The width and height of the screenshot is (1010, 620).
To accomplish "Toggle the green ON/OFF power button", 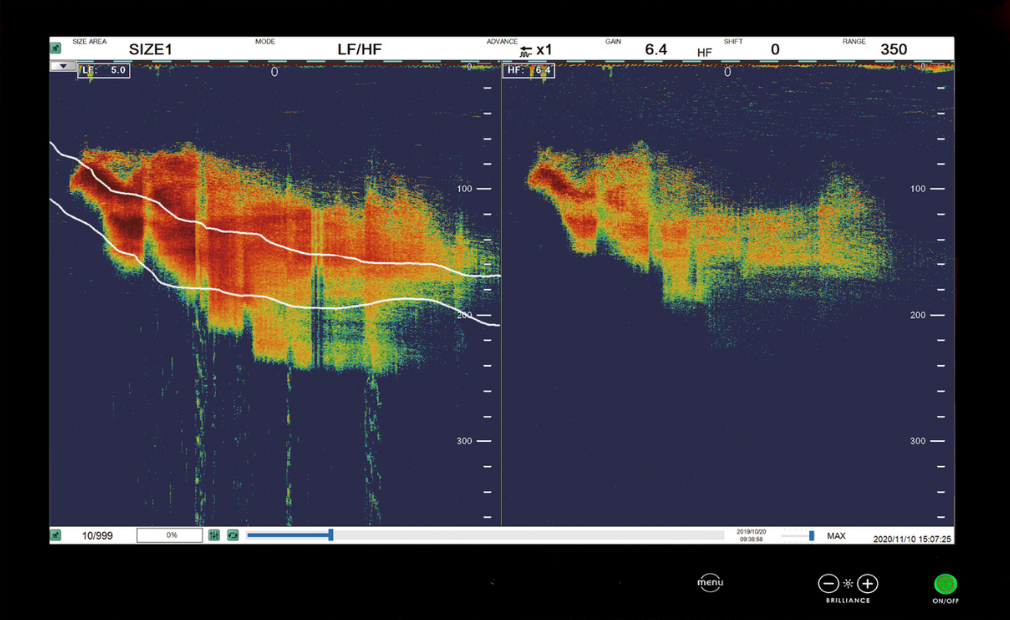I will click(x=945, y=584).
